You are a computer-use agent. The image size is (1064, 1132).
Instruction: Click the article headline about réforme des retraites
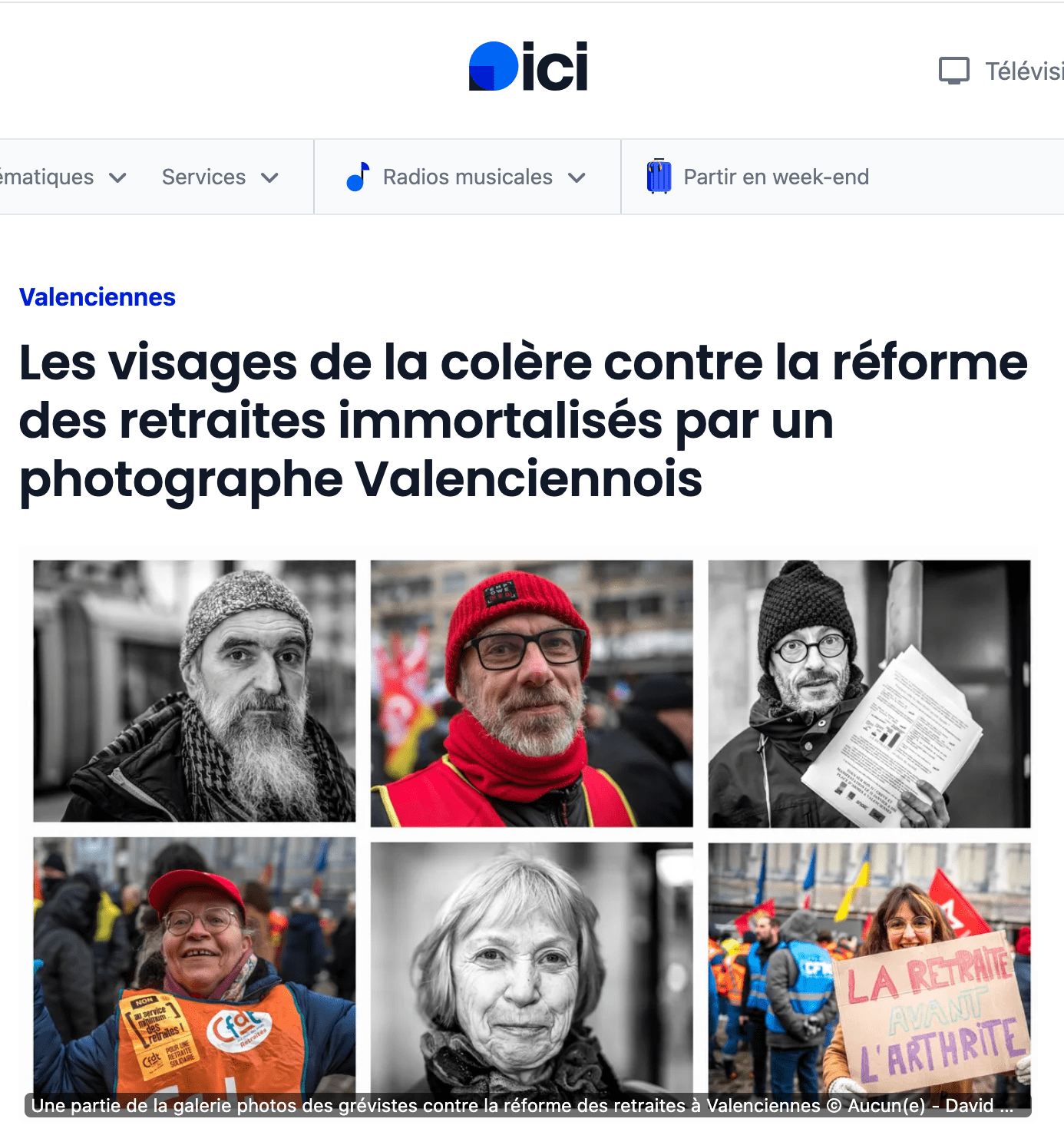coord(524,421)
